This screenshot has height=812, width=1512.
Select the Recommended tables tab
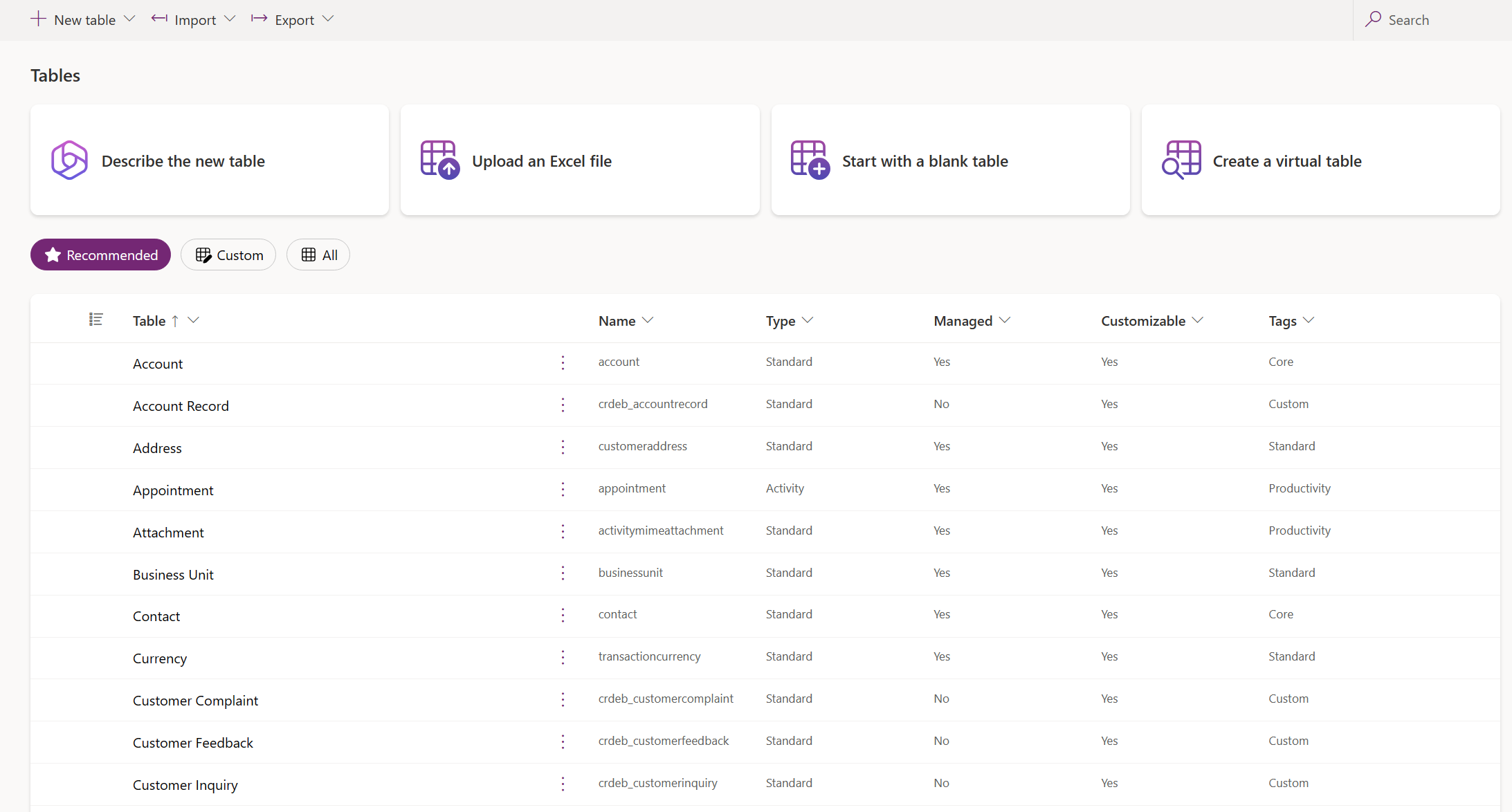point(101,255)
